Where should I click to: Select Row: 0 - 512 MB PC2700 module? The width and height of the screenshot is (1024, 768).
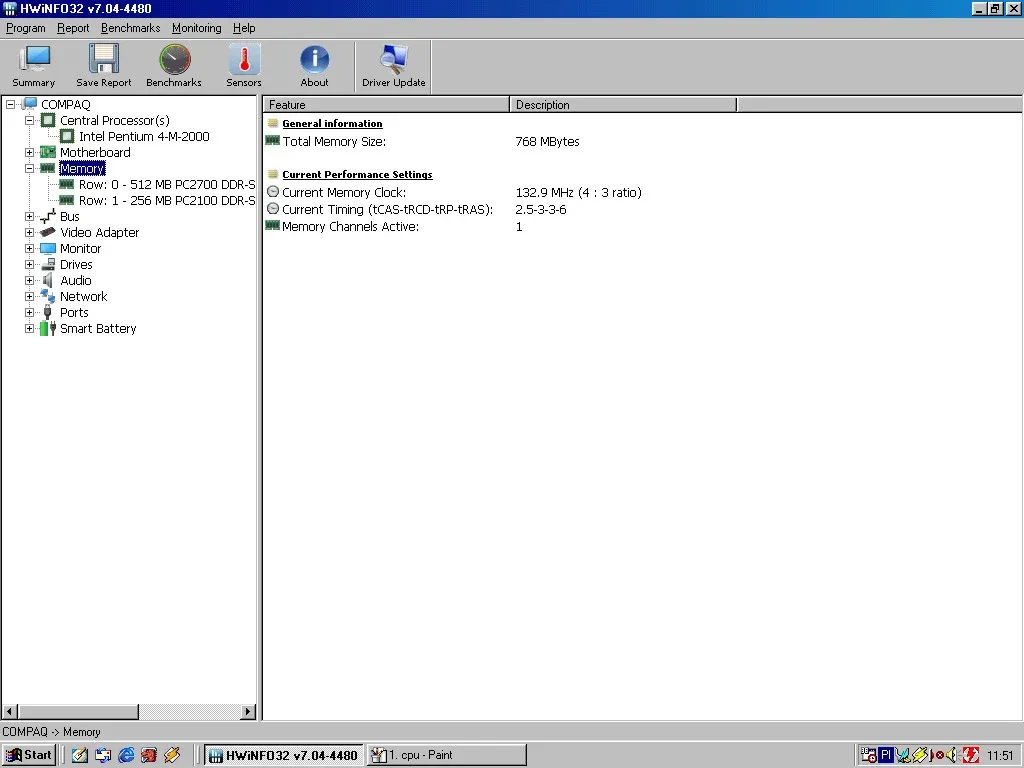(167, 184)
